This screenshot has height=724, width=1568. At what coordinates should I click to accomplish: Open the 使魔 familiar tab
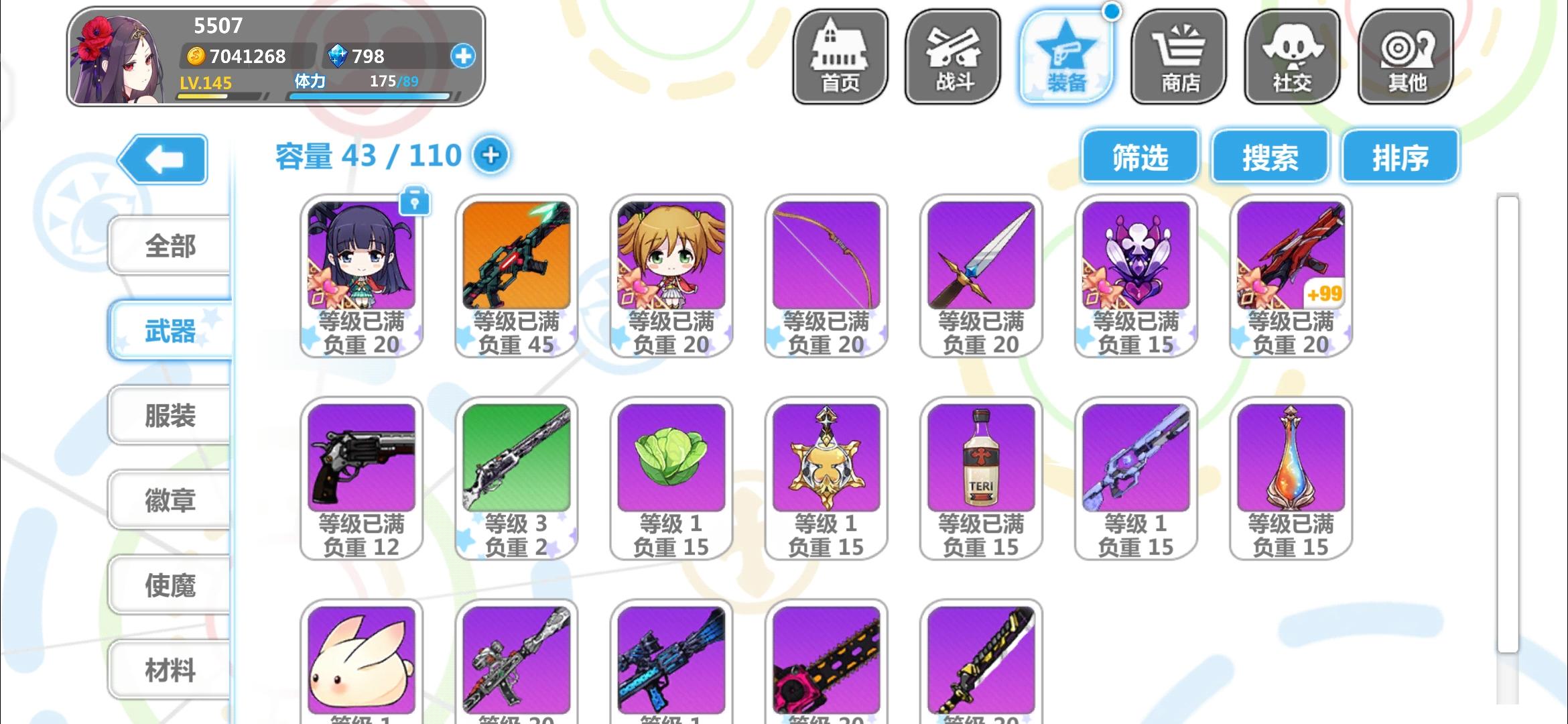(x=170, y=585)
